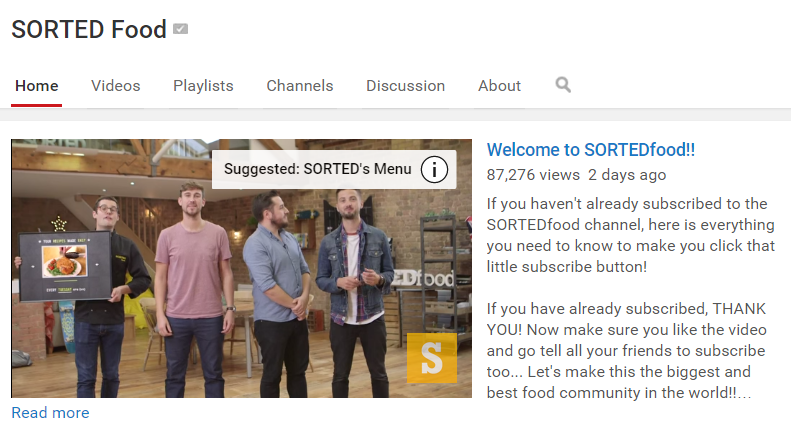
Task: Open the Discussion tab
Action: pyautogui.click(x=406, y=86)
